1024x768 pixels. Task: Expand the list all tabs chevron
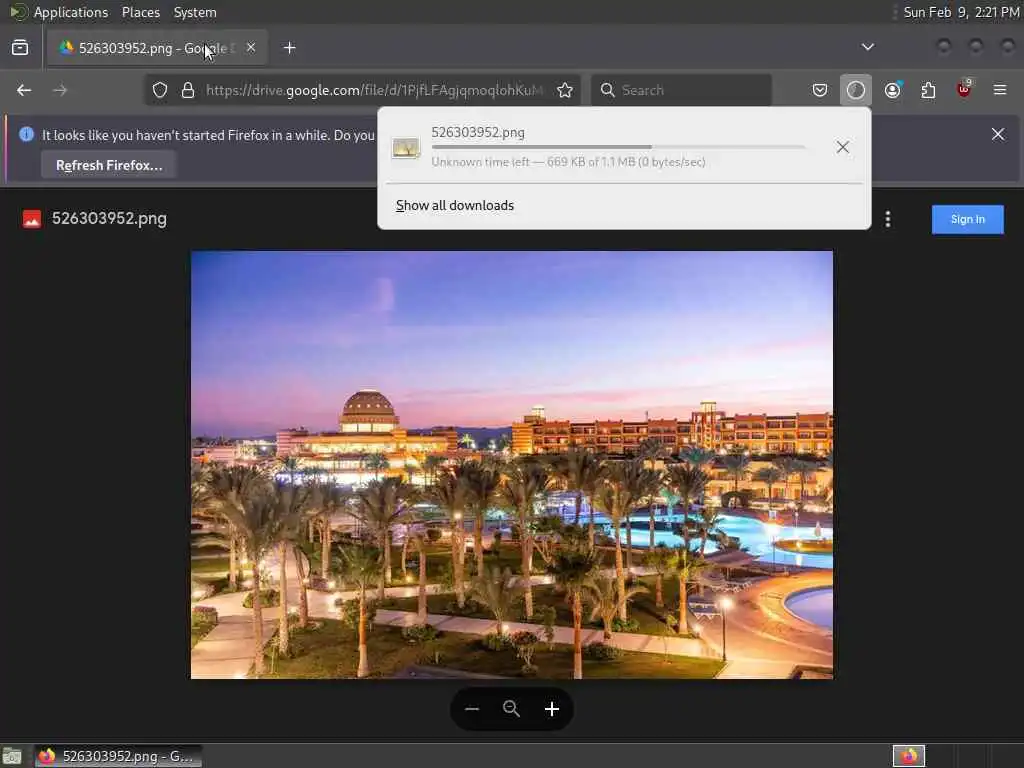tap(867, 47)
